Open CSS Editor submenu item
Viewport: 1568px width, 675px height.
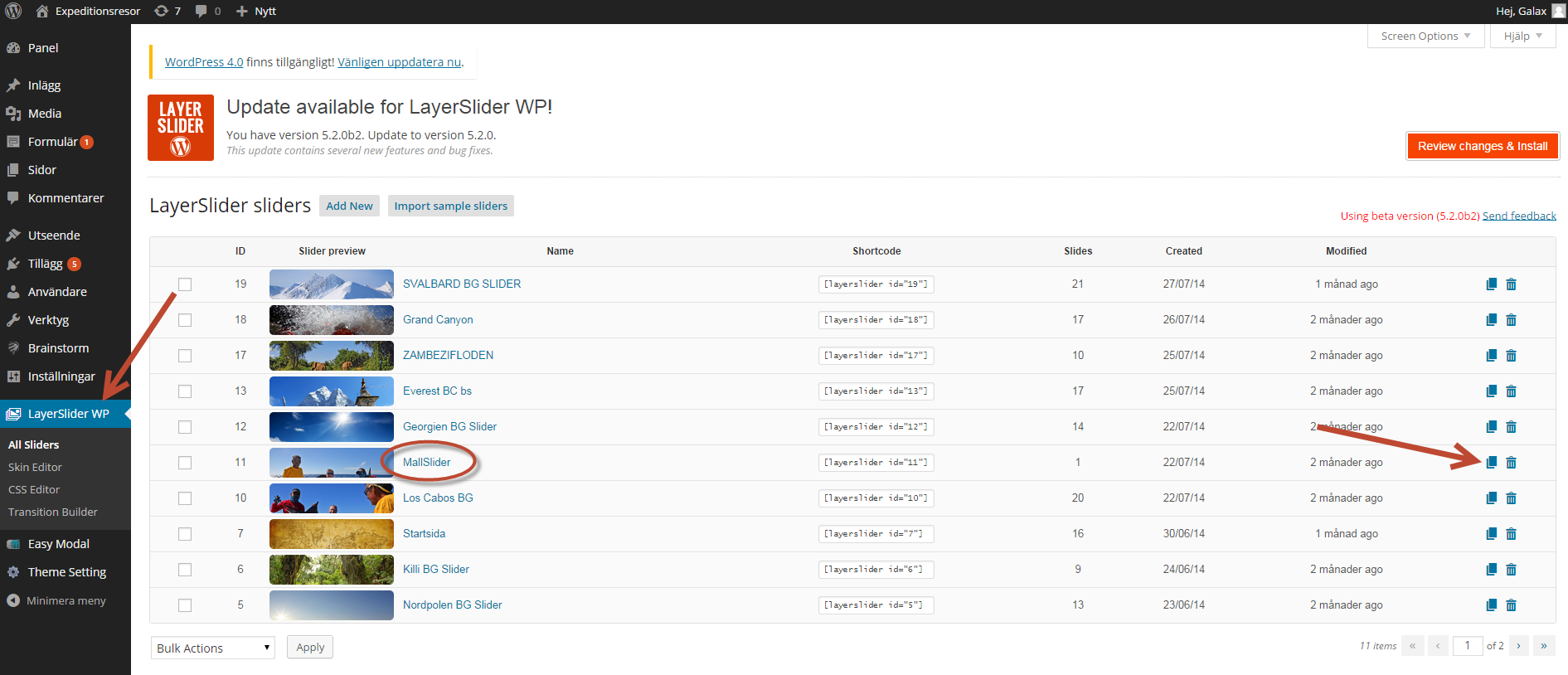(34, 489)
